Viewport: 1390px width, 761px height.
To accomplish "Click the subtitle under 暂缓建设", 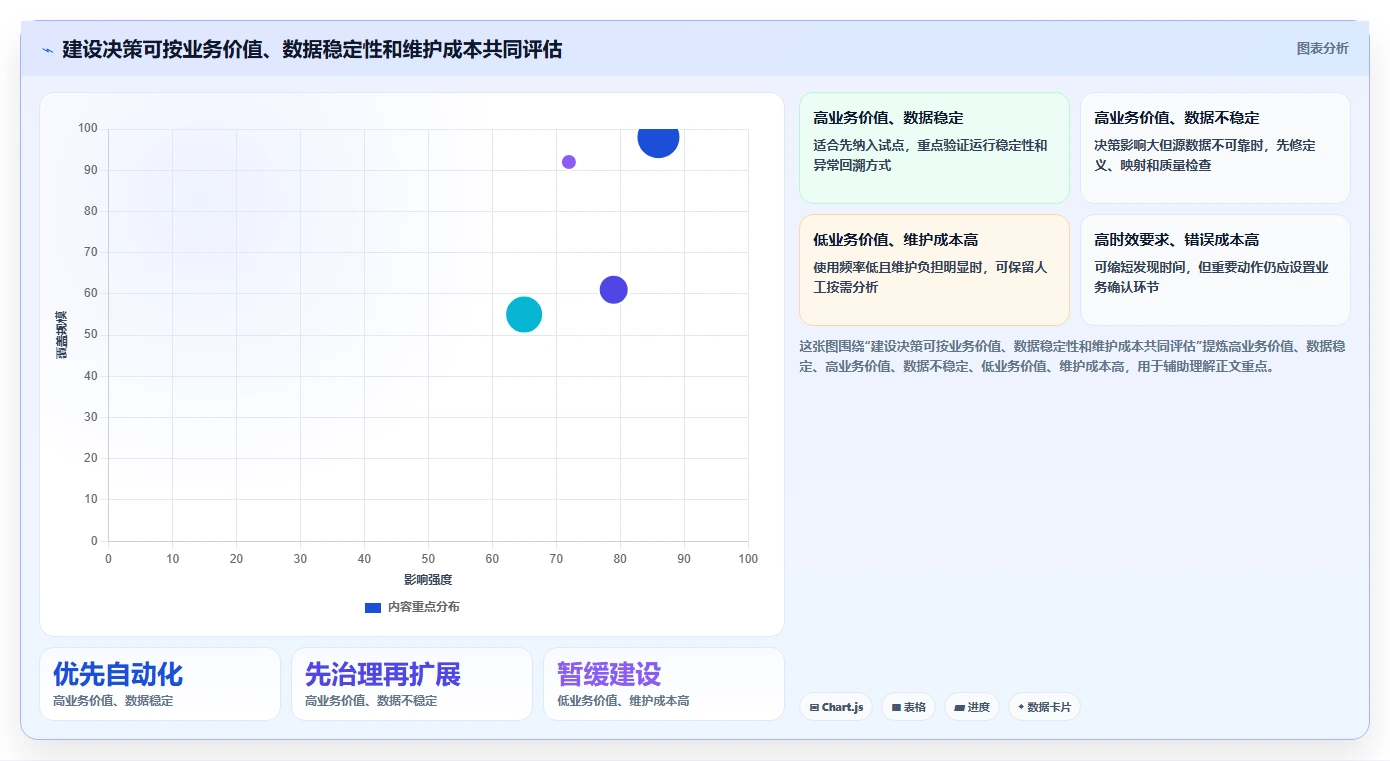I will [x=623, y=701].
